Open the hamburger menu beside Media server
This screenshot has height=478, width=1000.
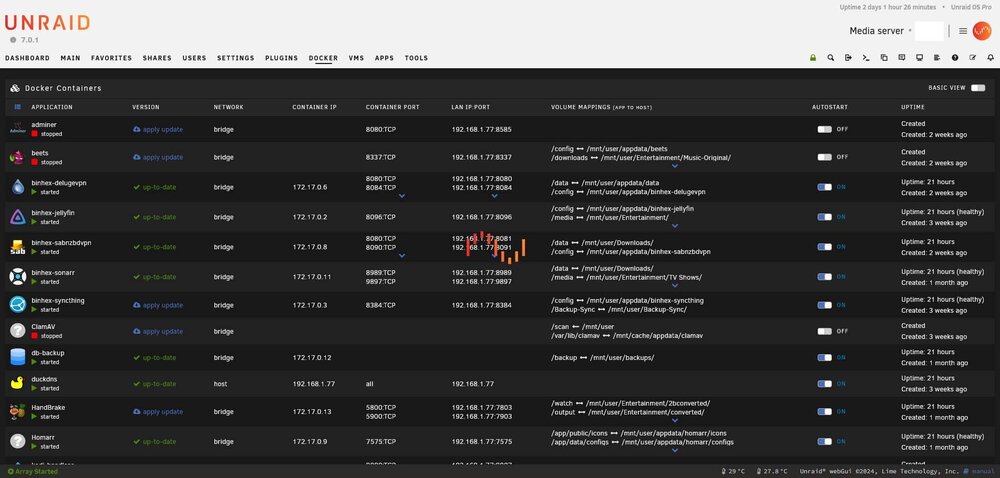963,31
